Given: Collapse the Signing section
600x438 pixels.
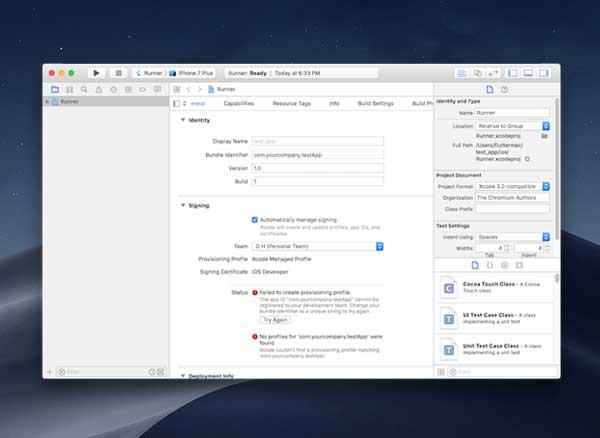Looking at the screenshot, I should pyautogui.click(x=183, y=205).
